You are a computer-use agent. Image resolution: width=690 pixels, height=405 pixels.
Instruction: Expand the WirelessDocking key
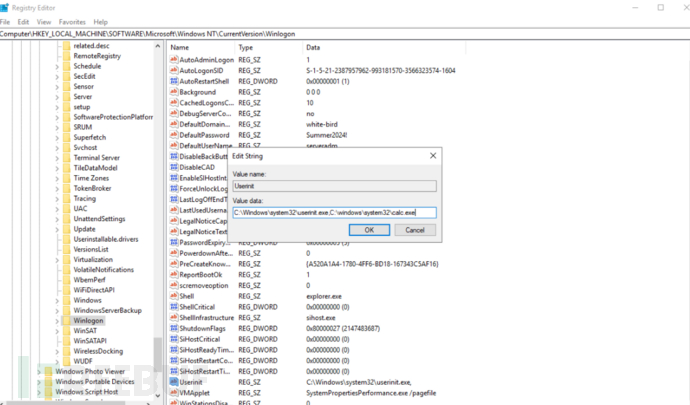[x=57, y=351]
